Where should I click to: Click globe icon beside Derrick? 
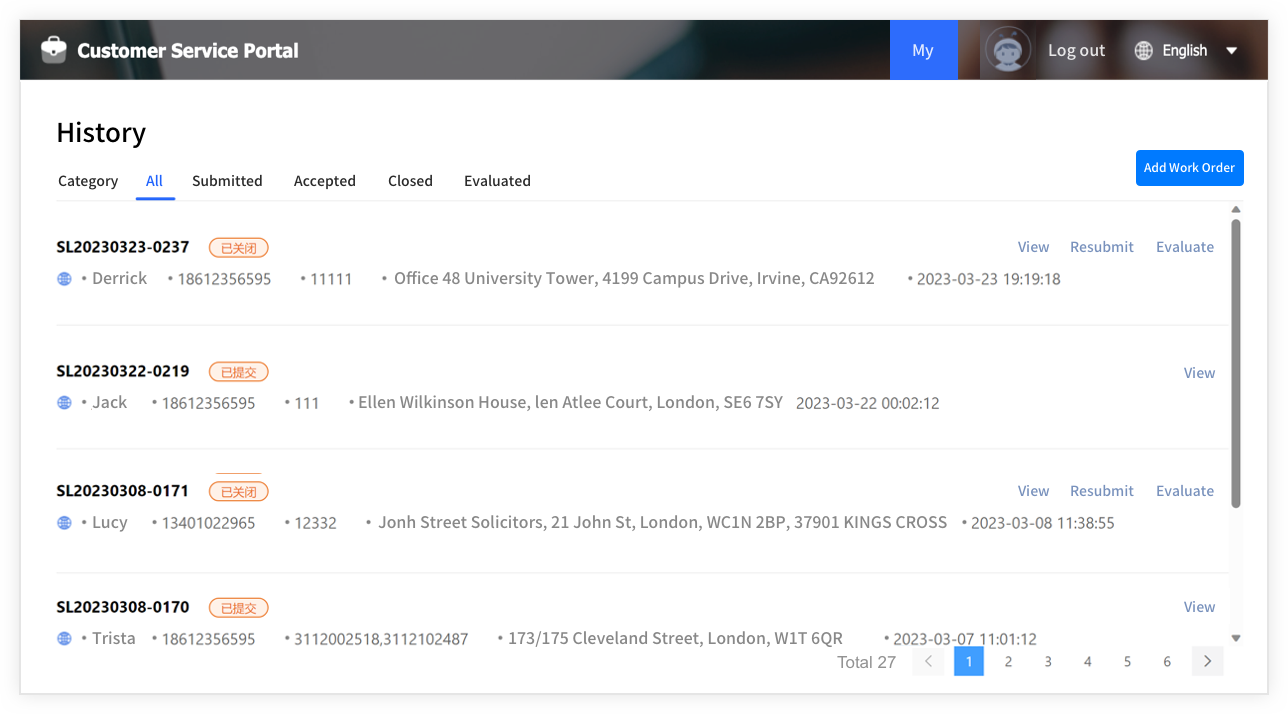tap(64, 279)
